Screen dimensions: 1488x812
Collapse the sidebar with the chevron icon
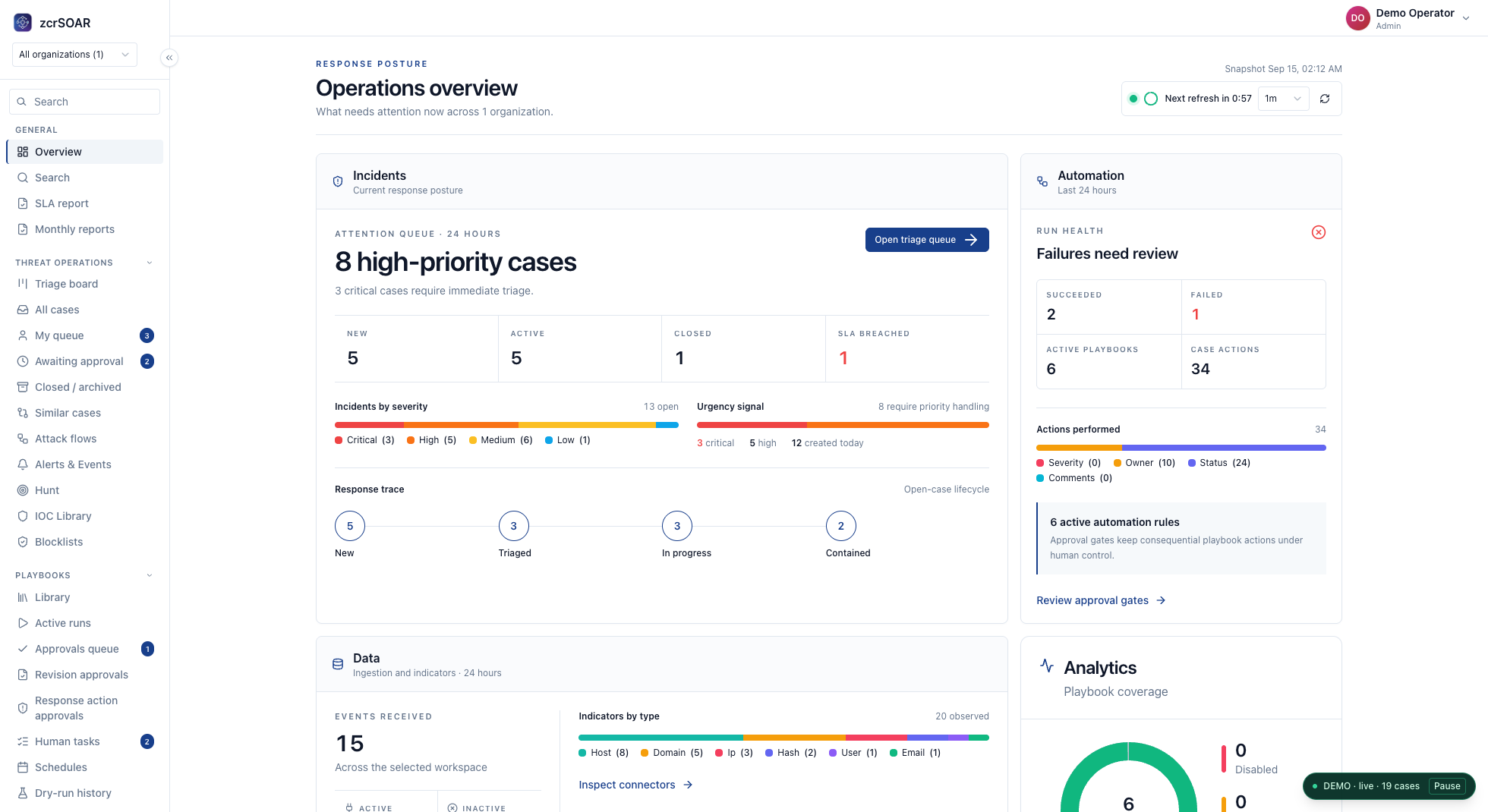[x=169, y=58]
